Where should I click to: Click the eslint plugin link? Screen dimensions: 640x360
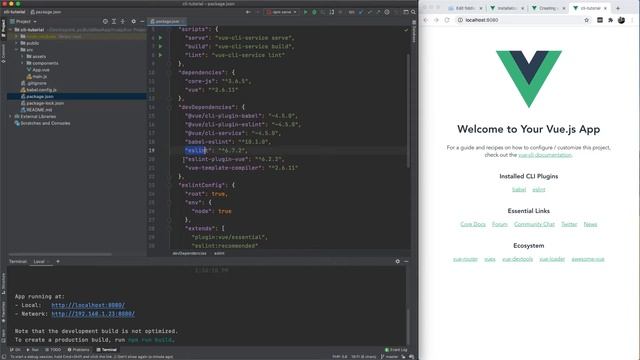(539, 189)
